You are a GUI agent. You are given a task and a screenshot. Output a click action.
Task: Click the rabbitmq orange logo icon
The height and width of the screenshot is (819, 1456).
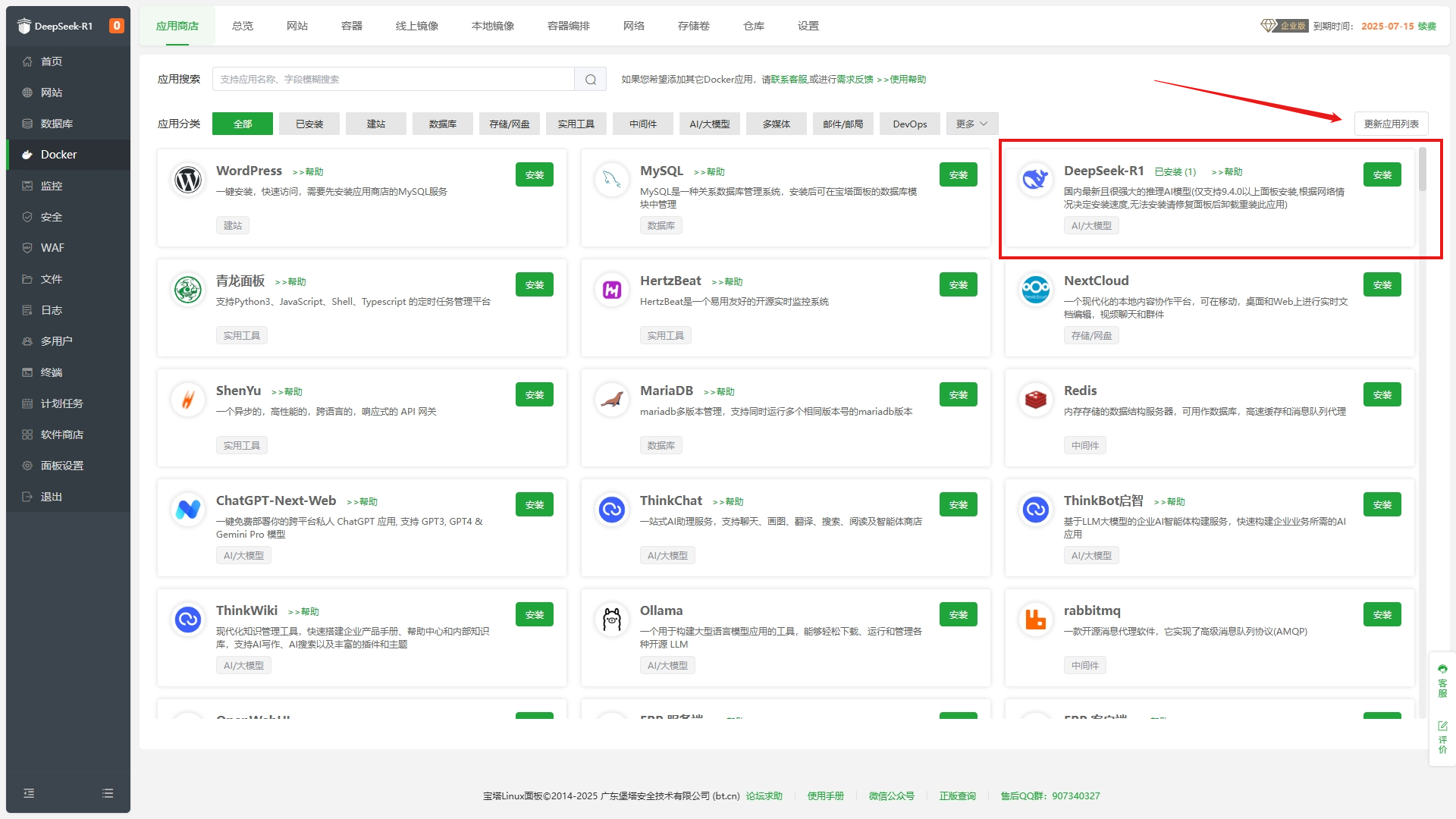point(1036,620)
